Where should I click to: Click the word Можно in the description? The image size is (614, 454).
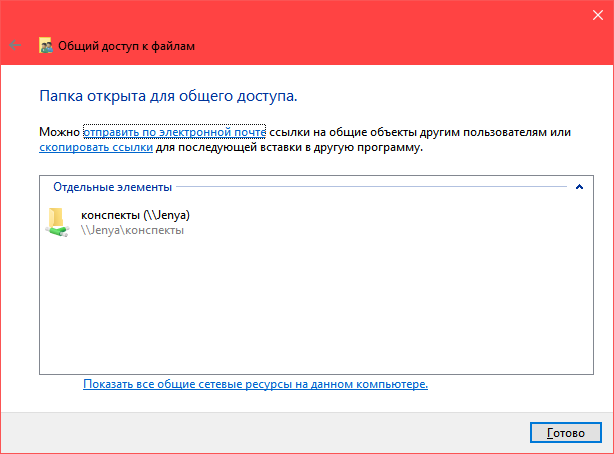(x=59, y=132)
